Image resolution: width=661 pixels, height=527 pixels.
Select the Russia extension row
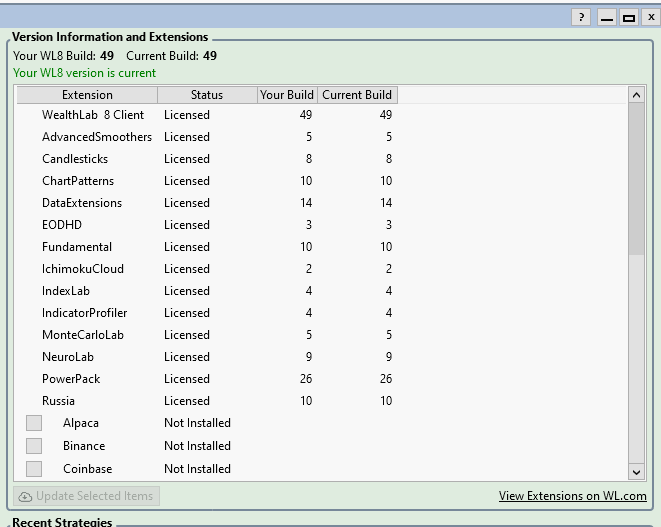[x=207, y=401]
